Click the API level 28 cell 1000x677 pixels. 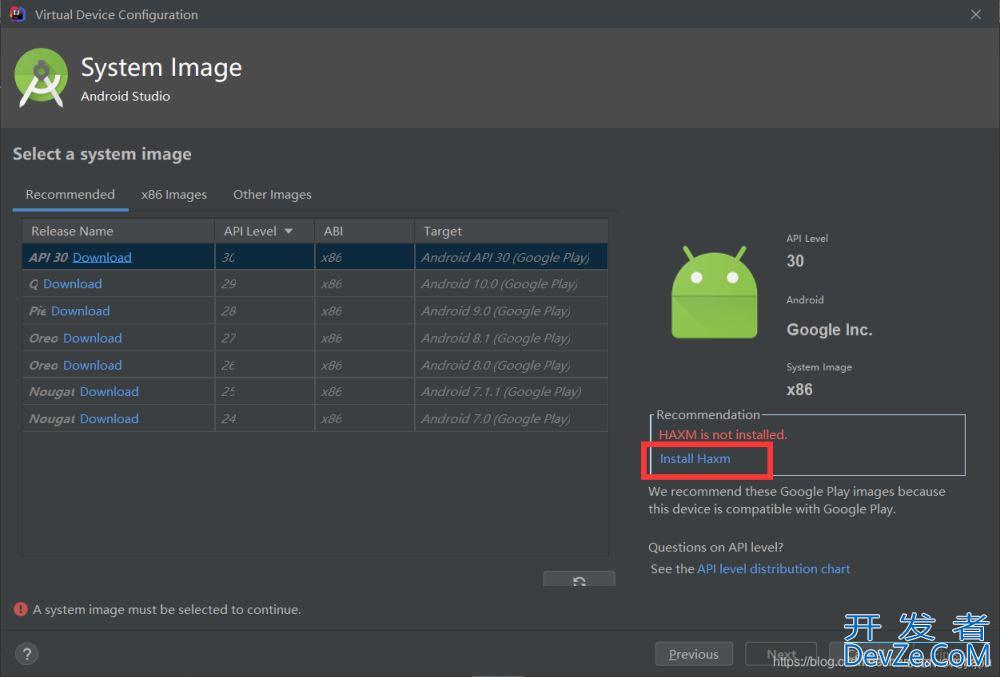coord(265,310)
